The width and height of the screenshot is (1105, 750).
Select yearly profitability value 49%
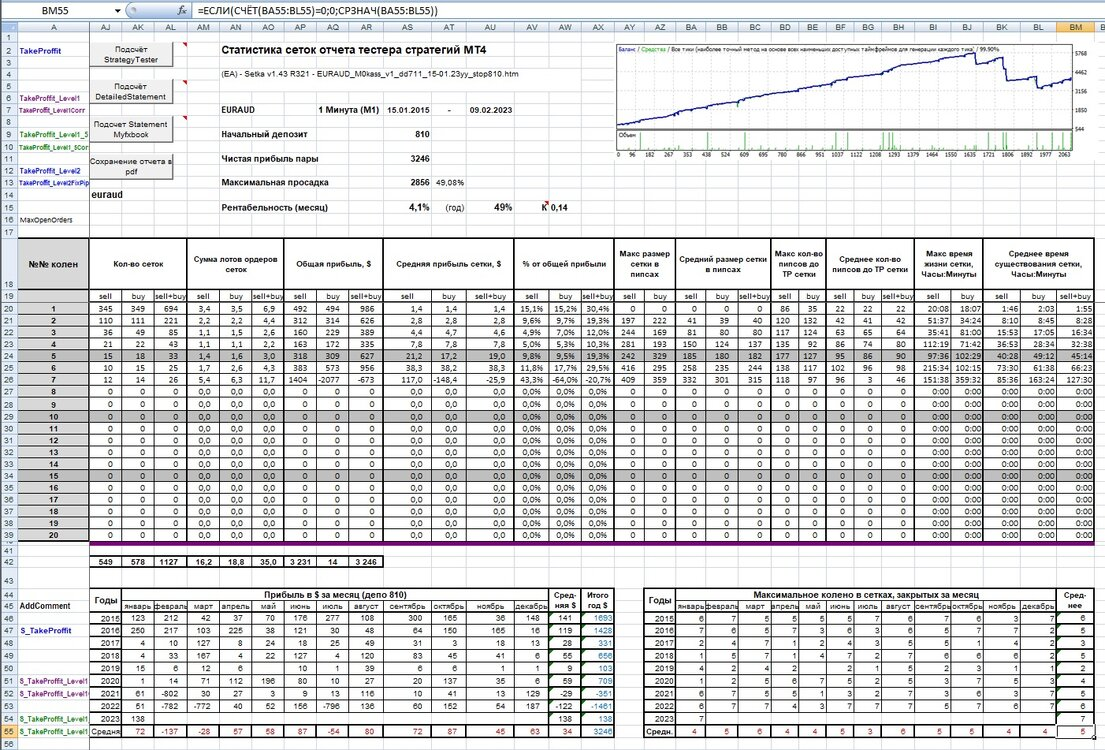pyautogui.click(x=490, y=207)
